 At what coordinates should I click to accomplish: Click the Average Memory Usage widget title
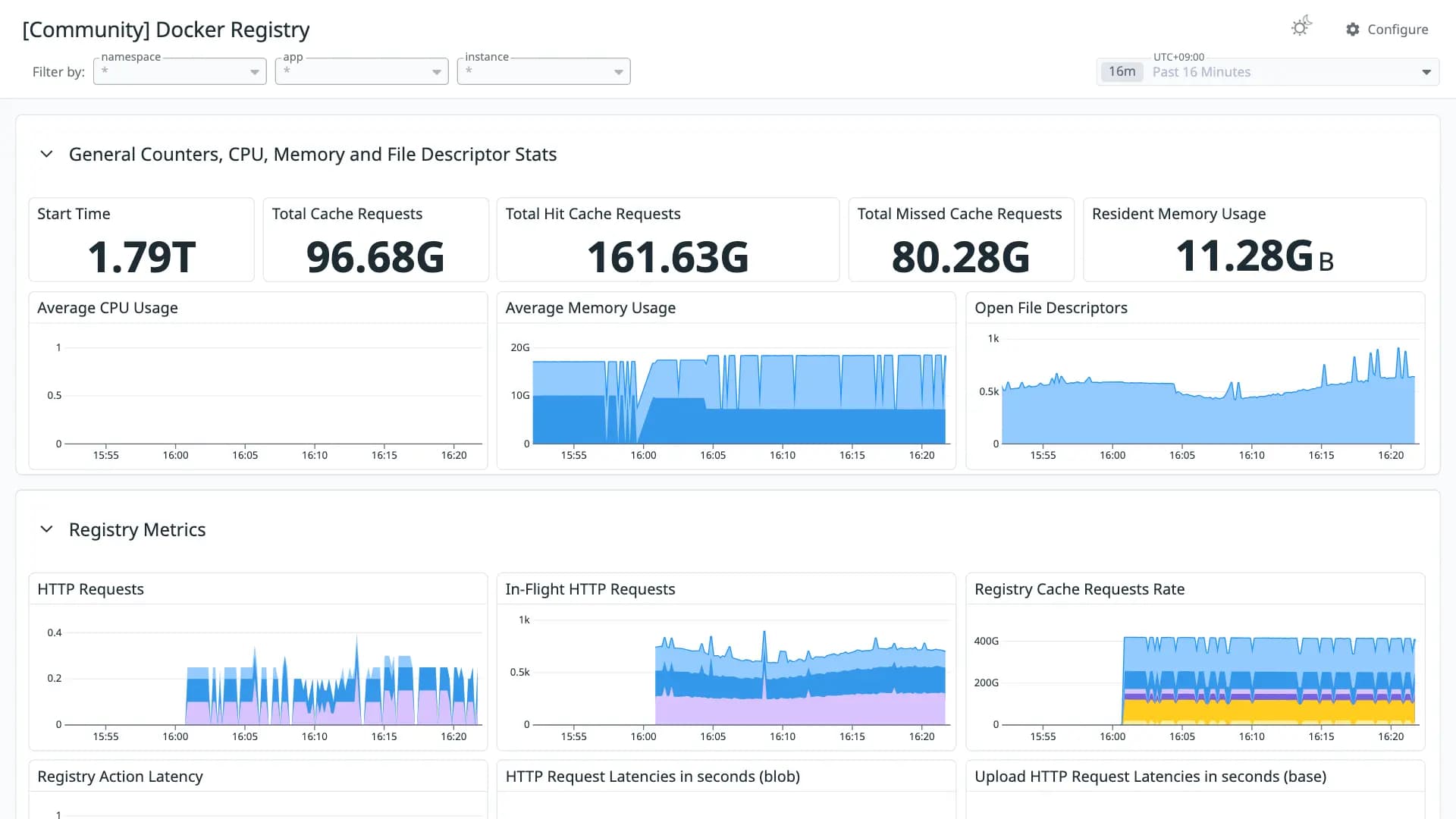(x=591, y=308)
